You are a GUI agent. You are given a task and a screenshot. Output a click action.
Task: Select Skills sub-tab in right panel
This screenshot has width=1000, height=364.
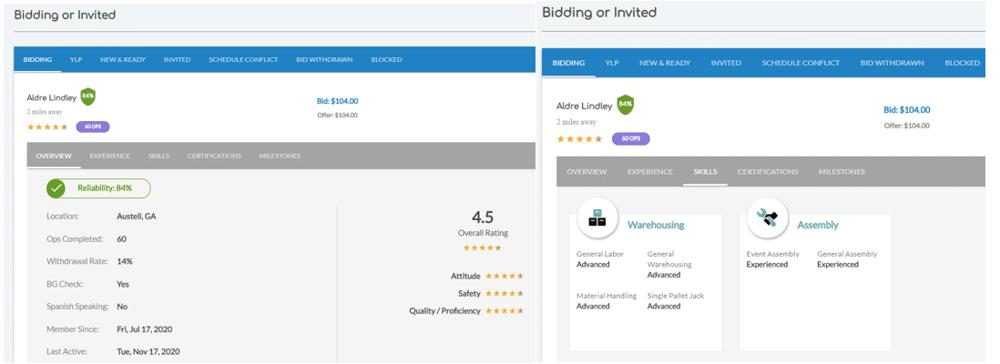(705, 171)
